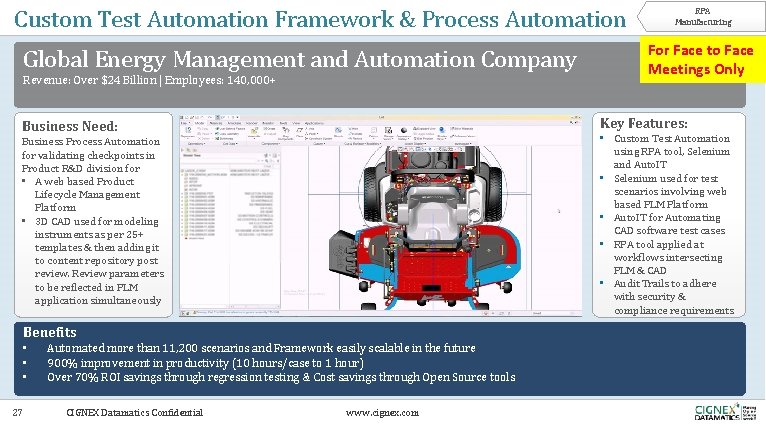The image size is (766, 425).
Task: Click the Model Tree panel header
Action: (192, 155)
